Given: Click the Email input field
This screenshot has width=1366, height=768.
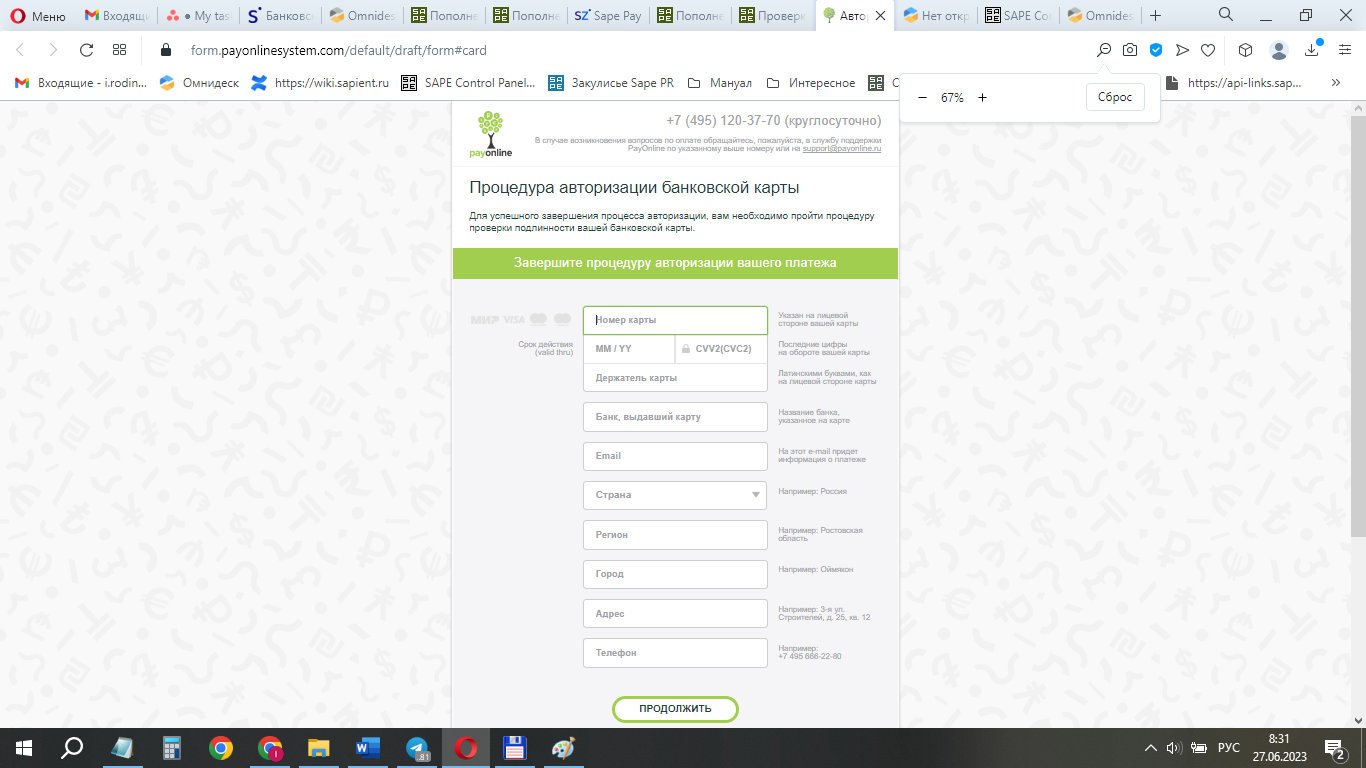Looking at the screenshot, I should [675, 456].
